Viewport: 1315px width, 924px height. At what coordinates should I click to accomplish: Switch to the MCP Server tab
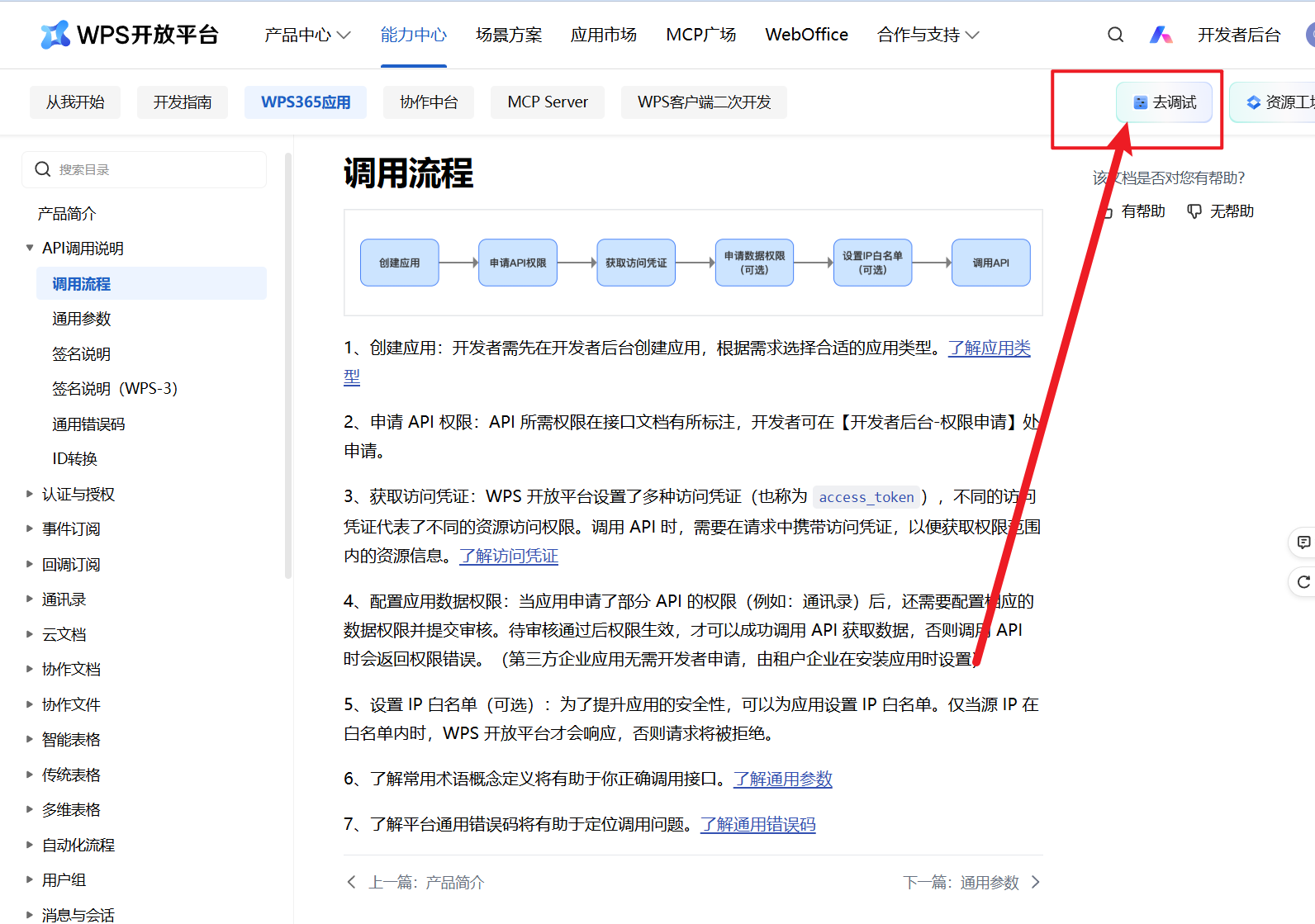pos(548,102)
